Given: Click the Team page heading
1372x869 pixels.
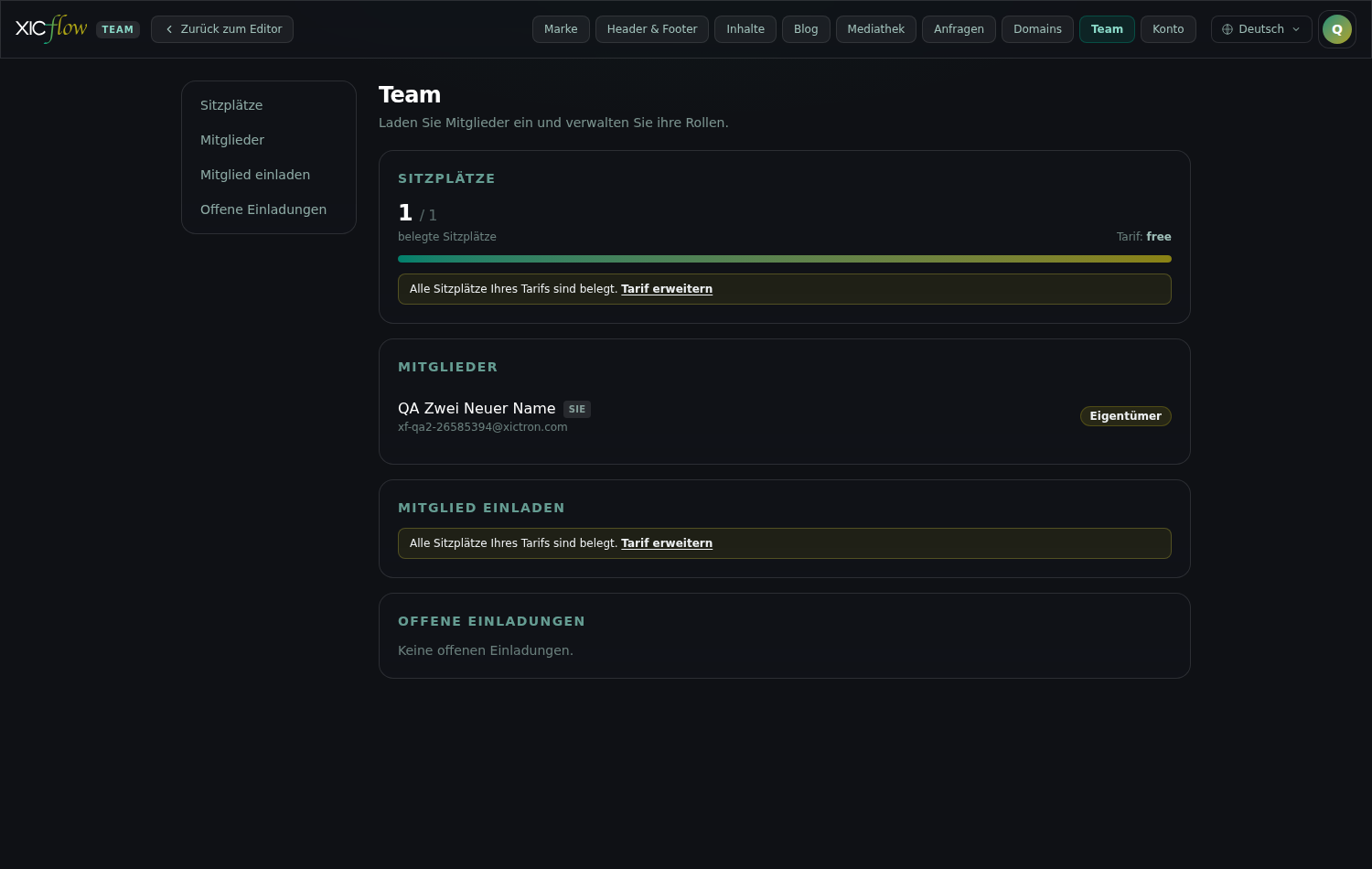Looking at the screenshot, I should [410, 95].
